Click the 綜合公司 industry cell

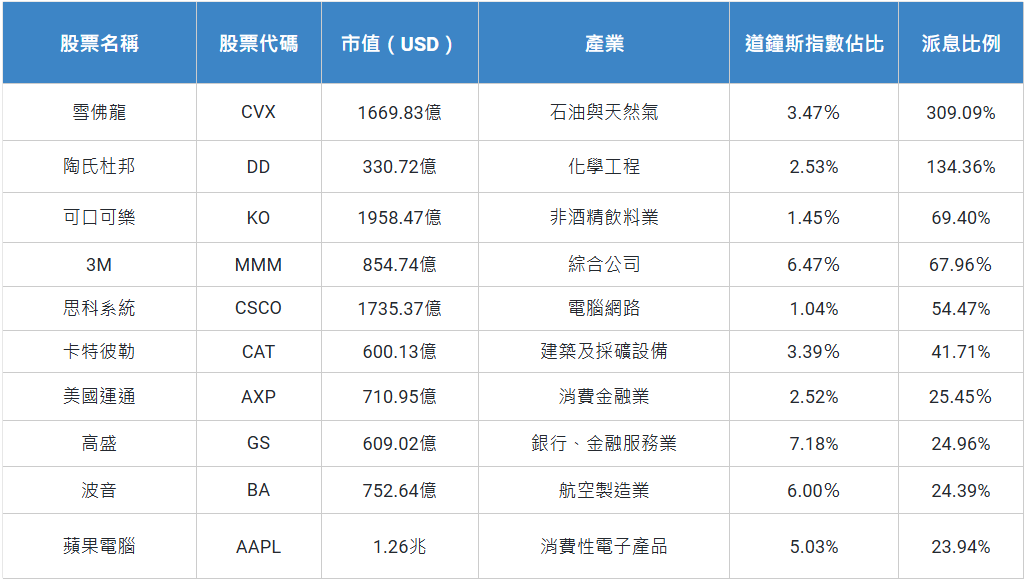[x=604, y=264]
